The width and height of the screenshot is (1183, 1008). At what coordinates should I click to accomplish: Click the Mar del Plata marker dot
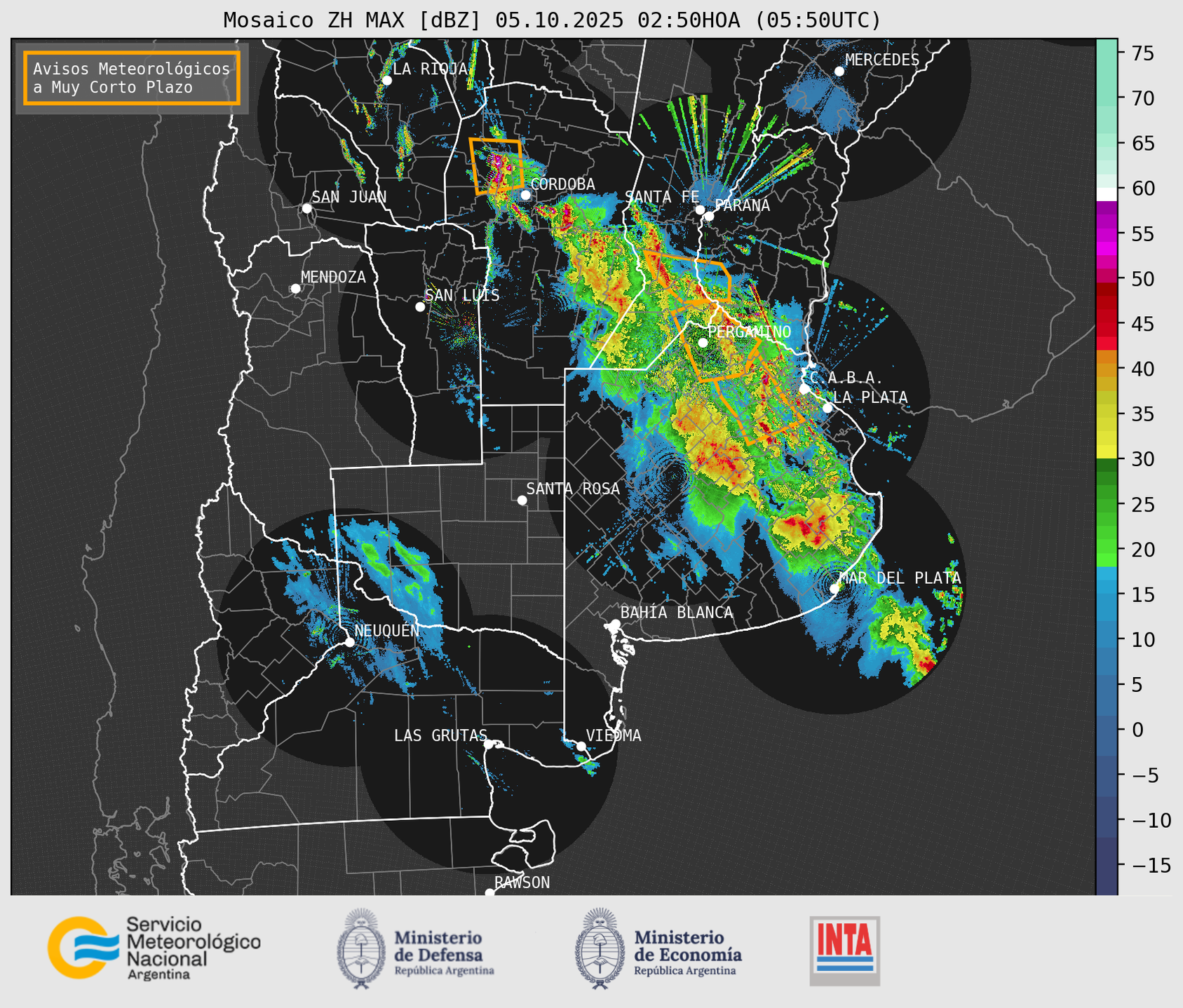pos(834,588)
